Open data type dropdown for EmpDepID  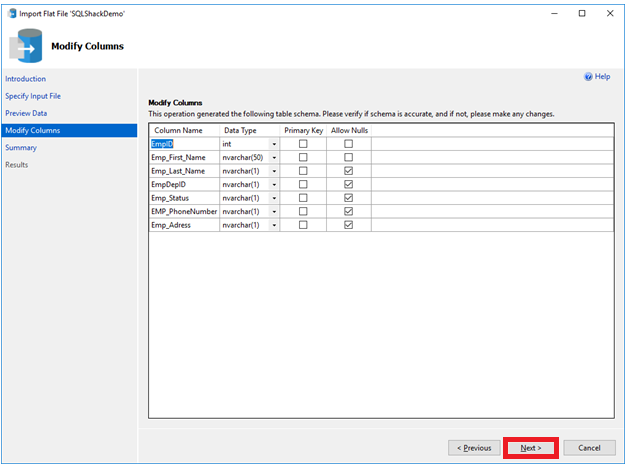click(x=274, y=185)
